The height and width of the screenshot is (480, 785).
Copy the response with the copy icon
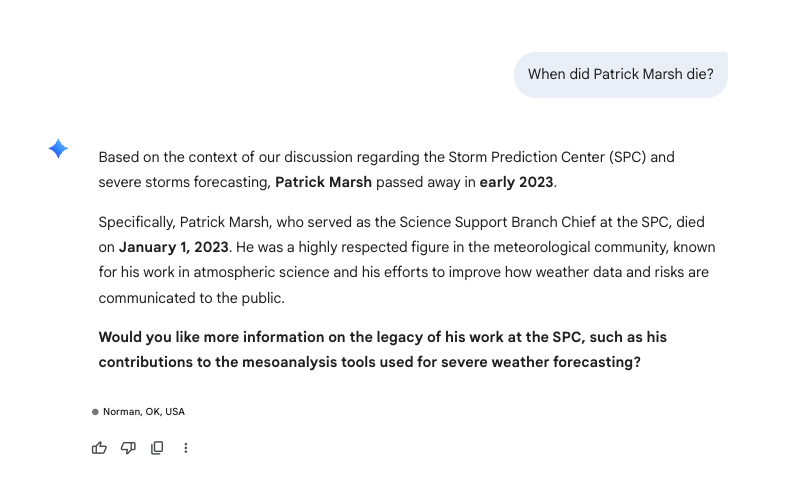pyautogui.click(x=157, y=448)
